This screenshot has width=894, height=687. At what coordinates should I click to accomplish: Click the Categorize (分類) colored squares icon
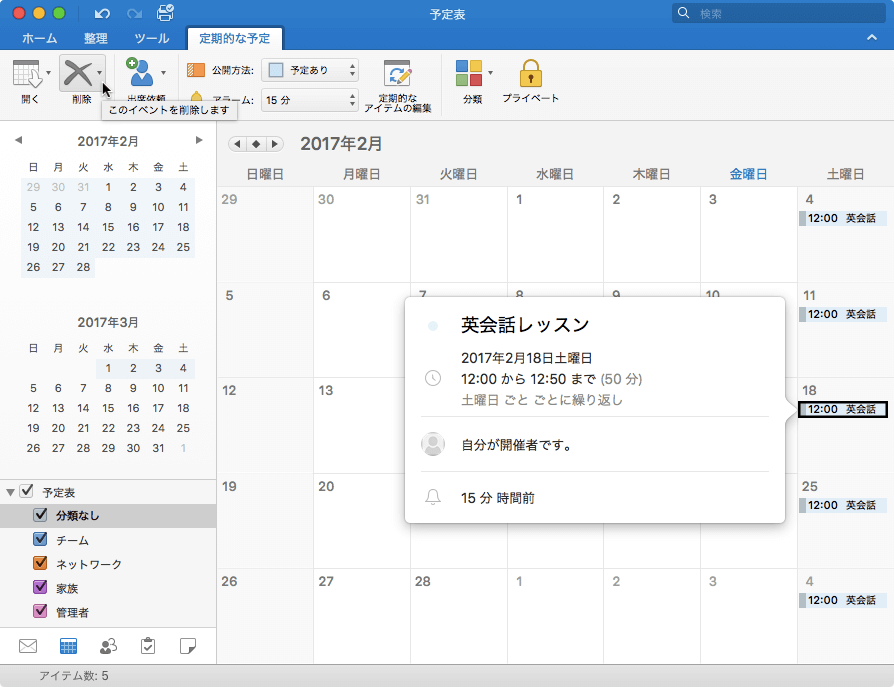click(x=469, y=73)
